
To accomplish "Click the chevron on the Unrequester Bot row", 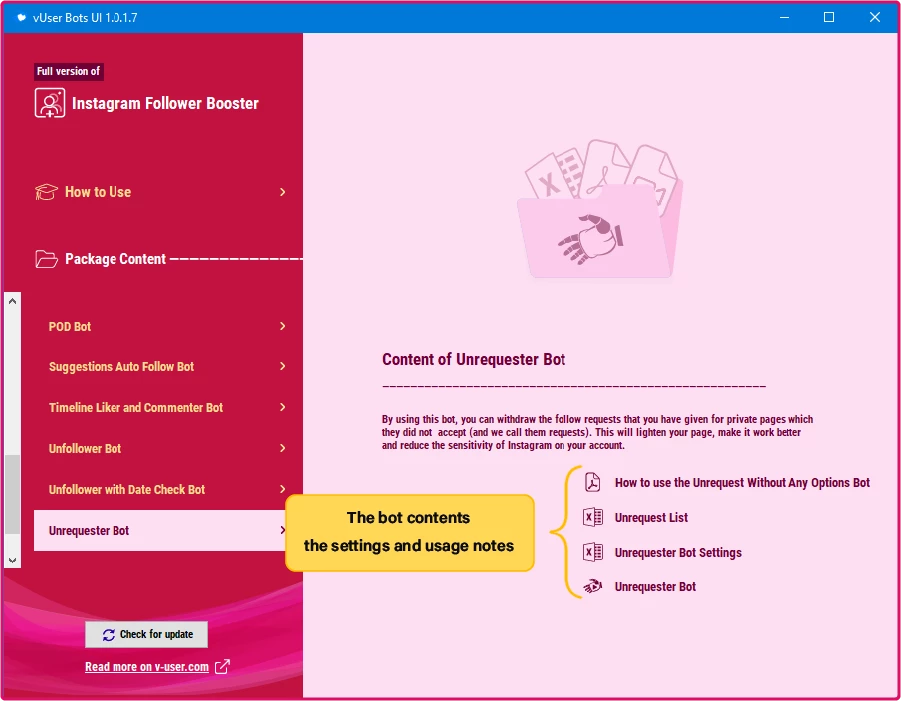I will click(x=282, y=530).
